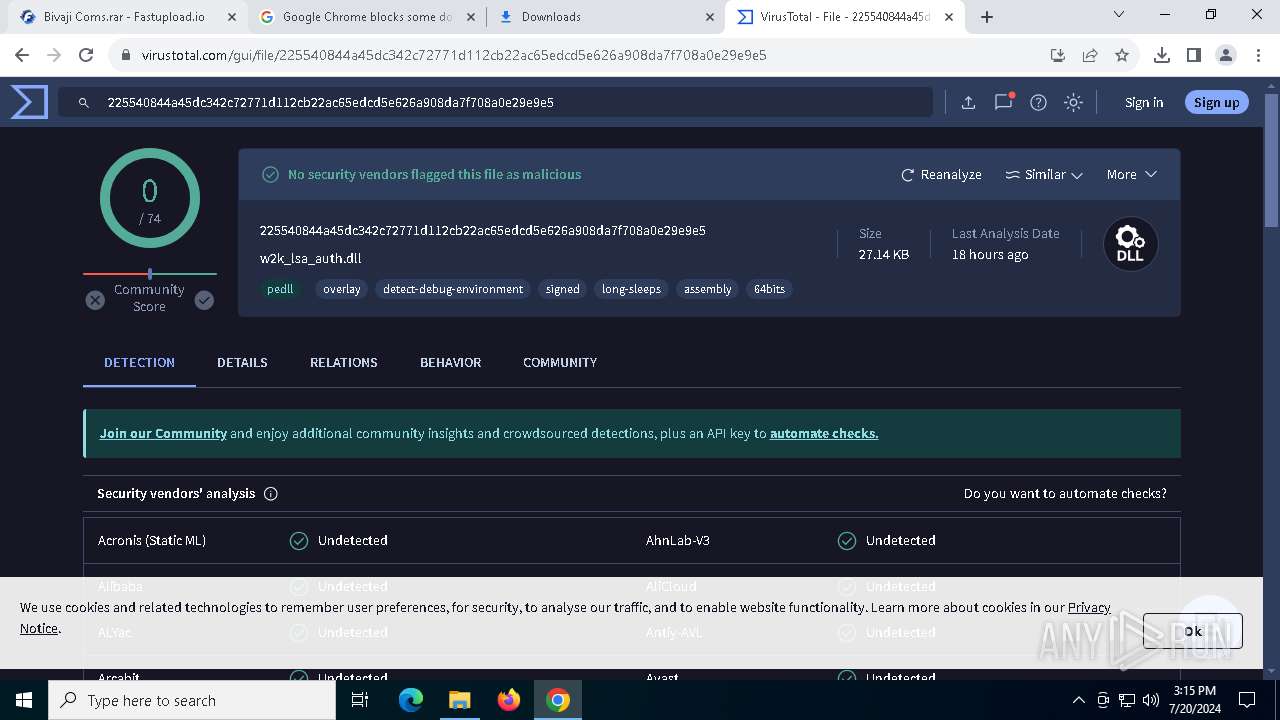The image size is (1280, 720).
Task: Click the Chrome forward arrow
Action: click(54, 55)
